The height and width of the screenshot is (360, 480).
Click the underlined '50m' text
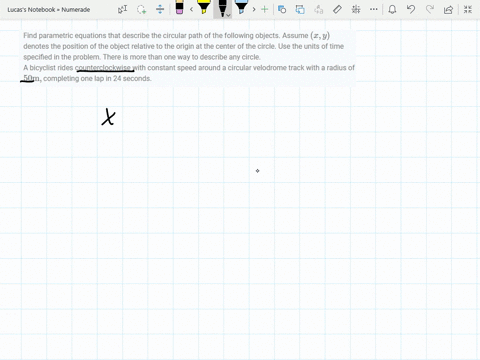coord(31,78)
